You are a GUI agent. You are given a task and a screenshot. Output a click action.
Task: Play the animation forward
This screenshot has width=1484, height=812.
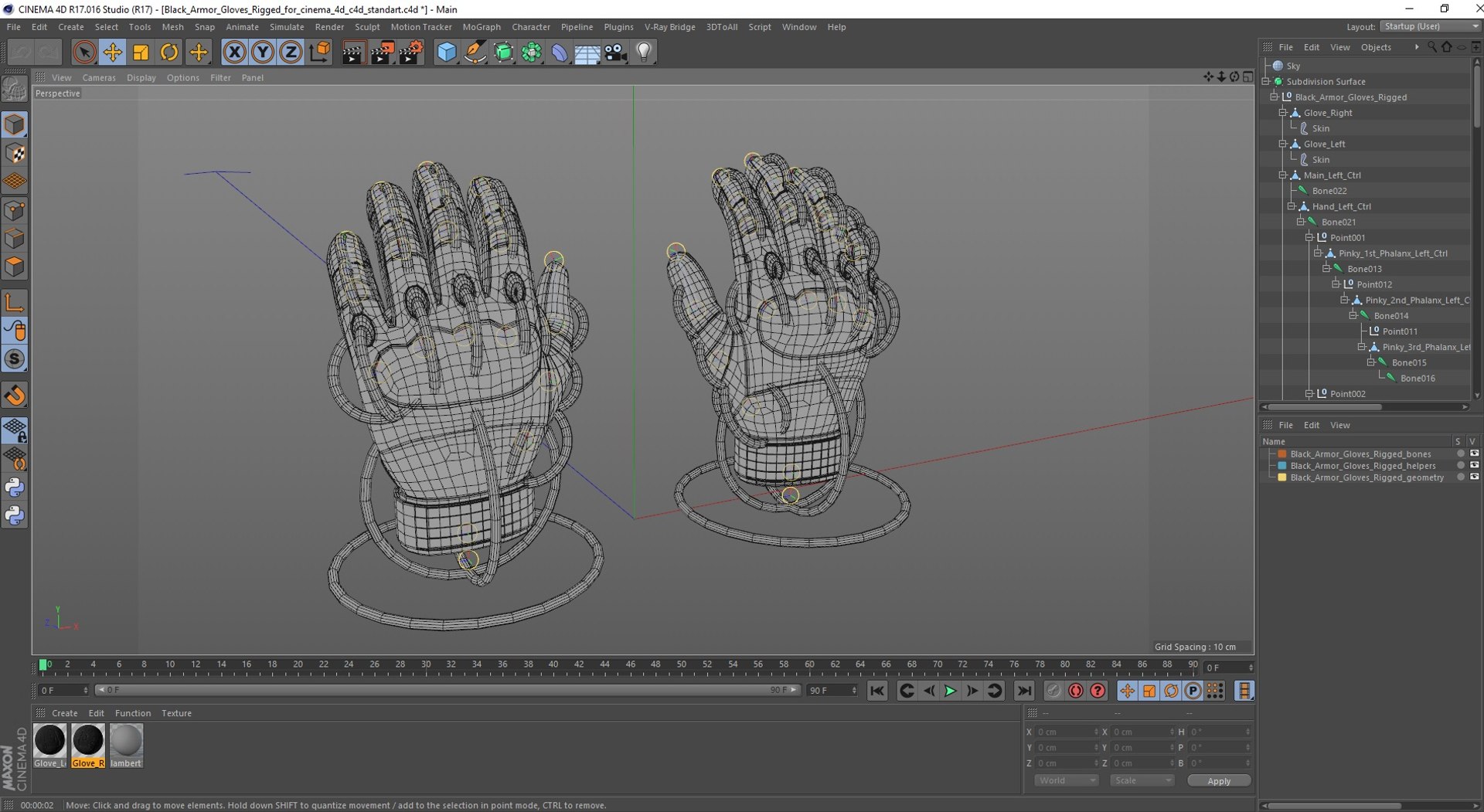(951, 691)
